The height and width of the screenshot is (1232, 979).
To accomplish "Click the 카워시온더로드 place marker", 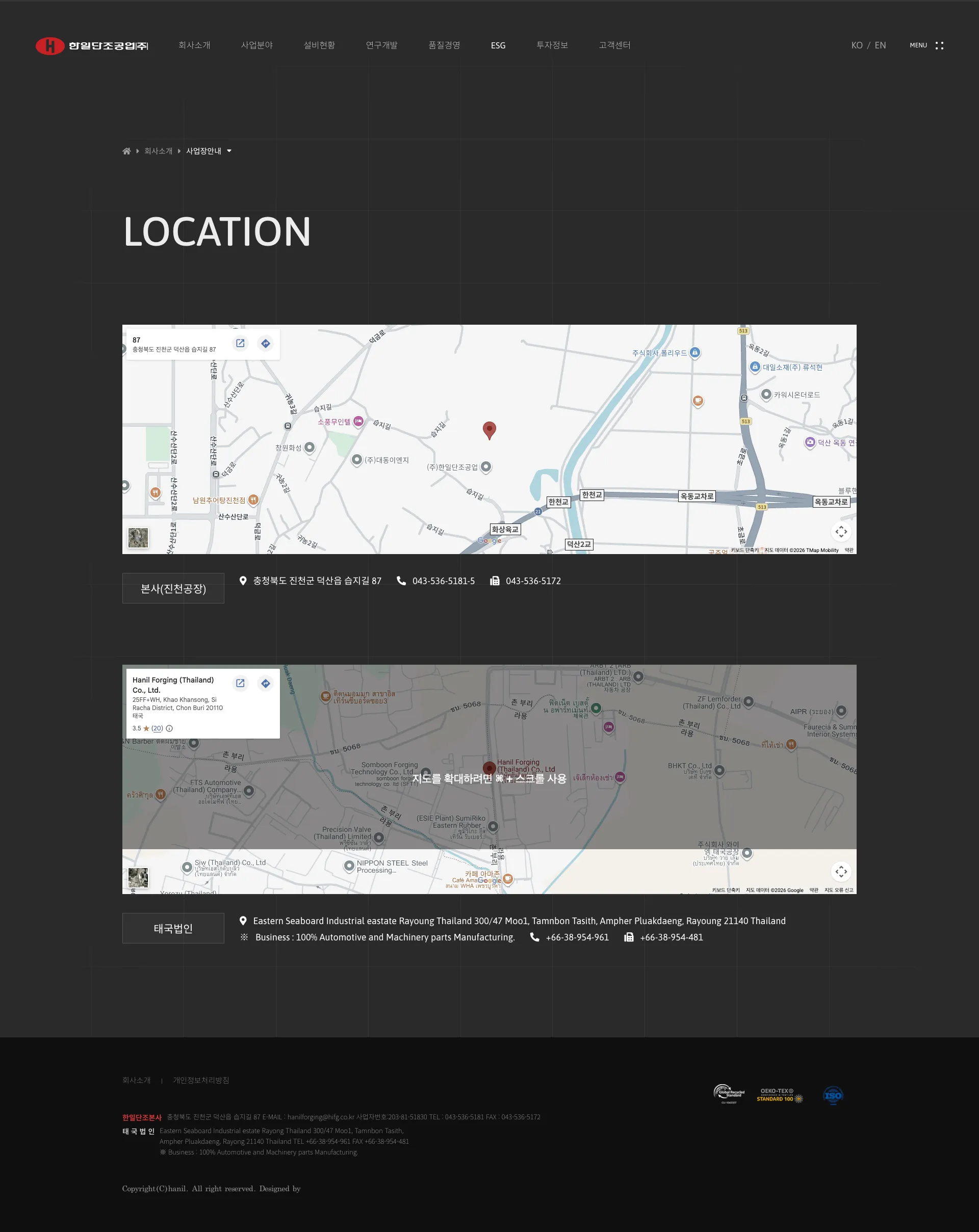I will [x=766, y=395].
